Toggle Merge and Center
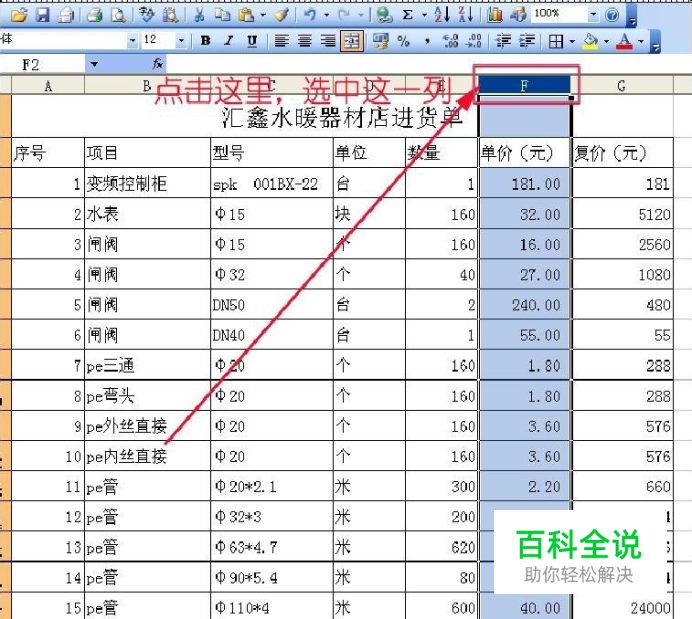This screenshot has height=619, width=692. click(x=352, y=41)
